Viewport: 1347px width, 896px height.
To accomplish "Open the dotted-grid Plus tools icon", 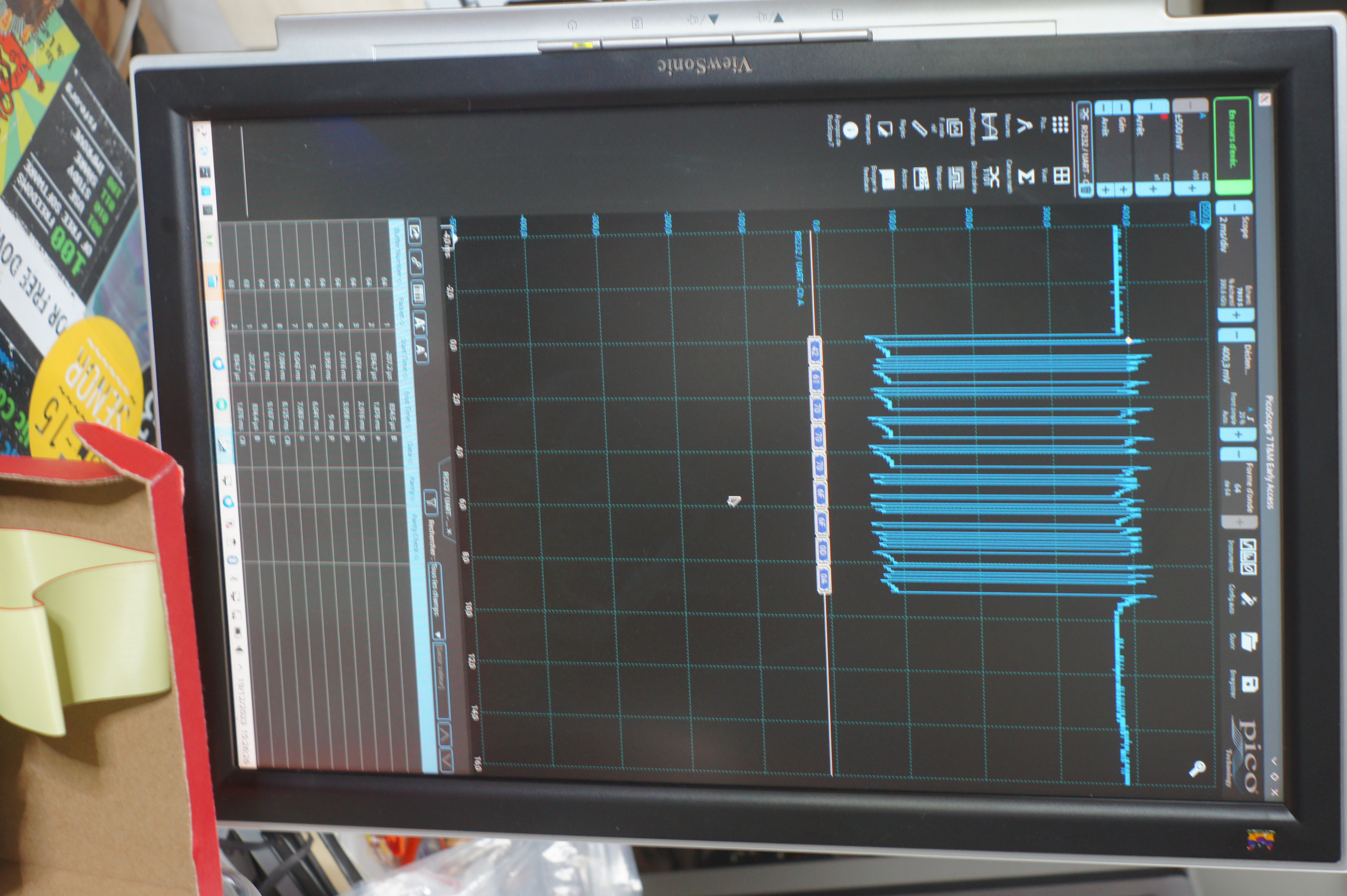I will click(1061, 125).
